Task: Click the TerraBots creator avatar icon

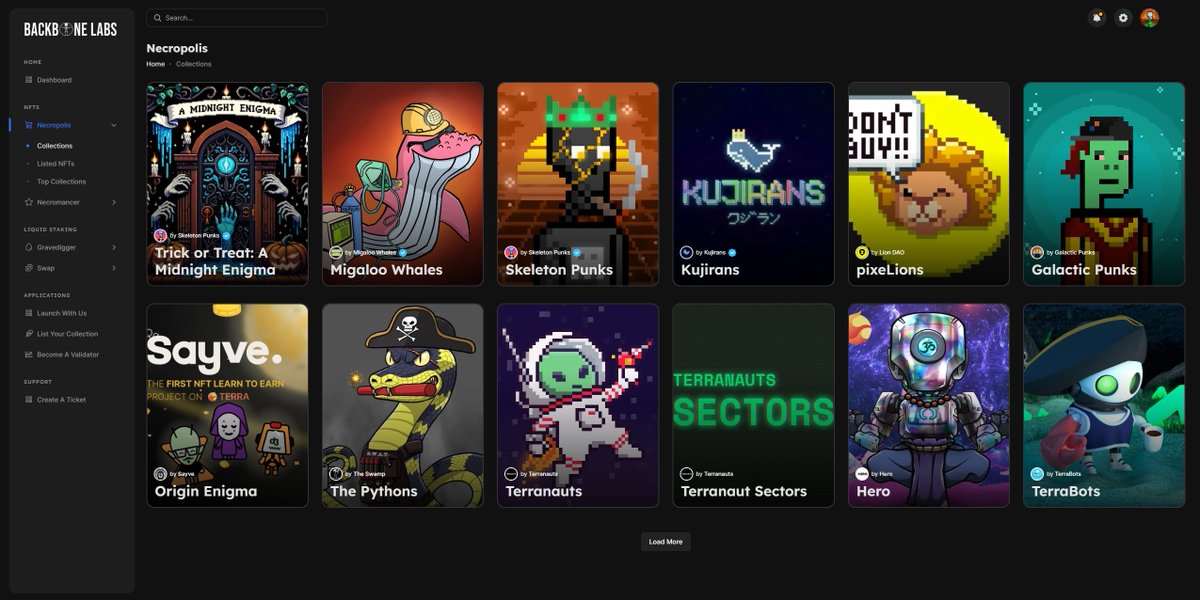Action: [1038, 474]
